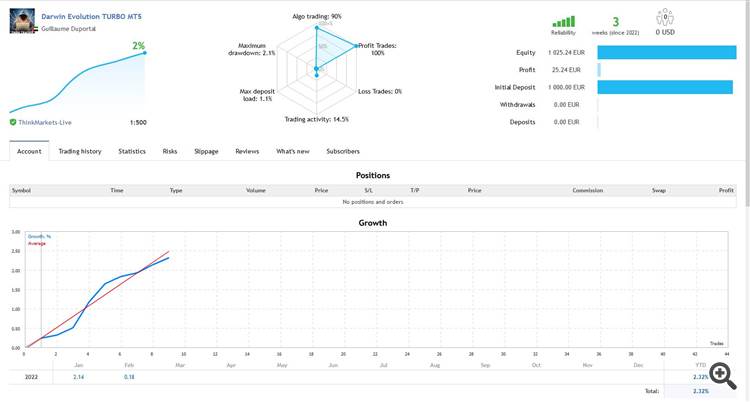Click the Time column header in Positions

coord(117,190)
